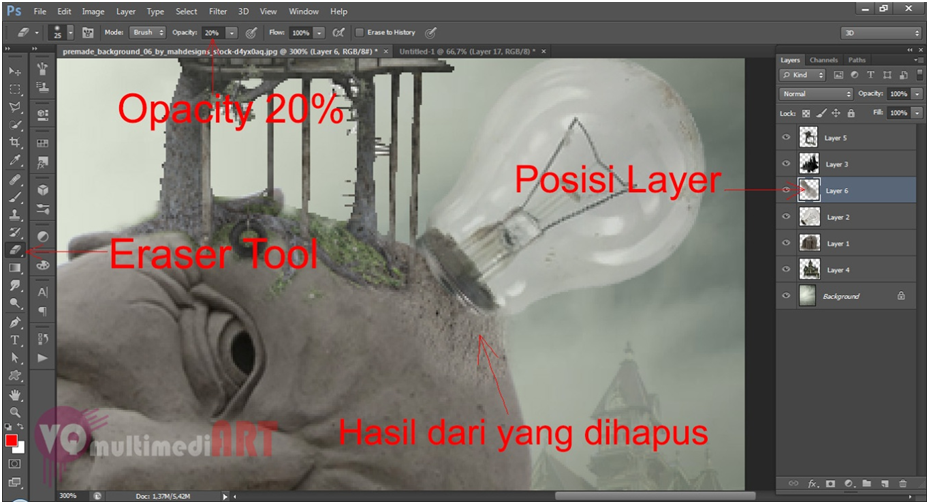Select the Pen tool

pos(15,323)
